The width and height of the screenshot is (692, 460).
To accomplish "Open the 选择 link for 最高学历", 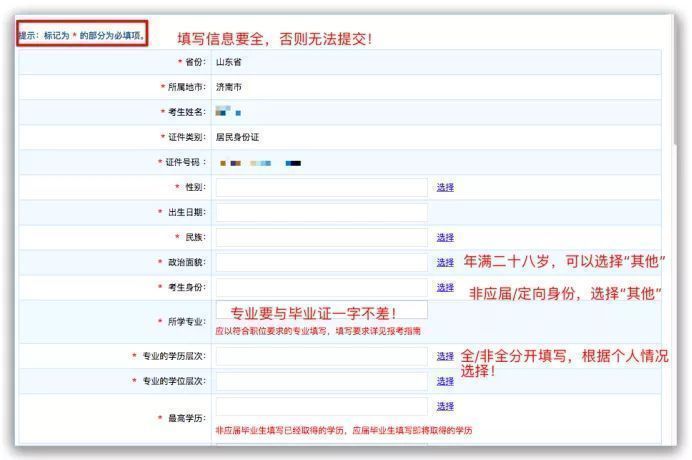I will coord(445,407).
